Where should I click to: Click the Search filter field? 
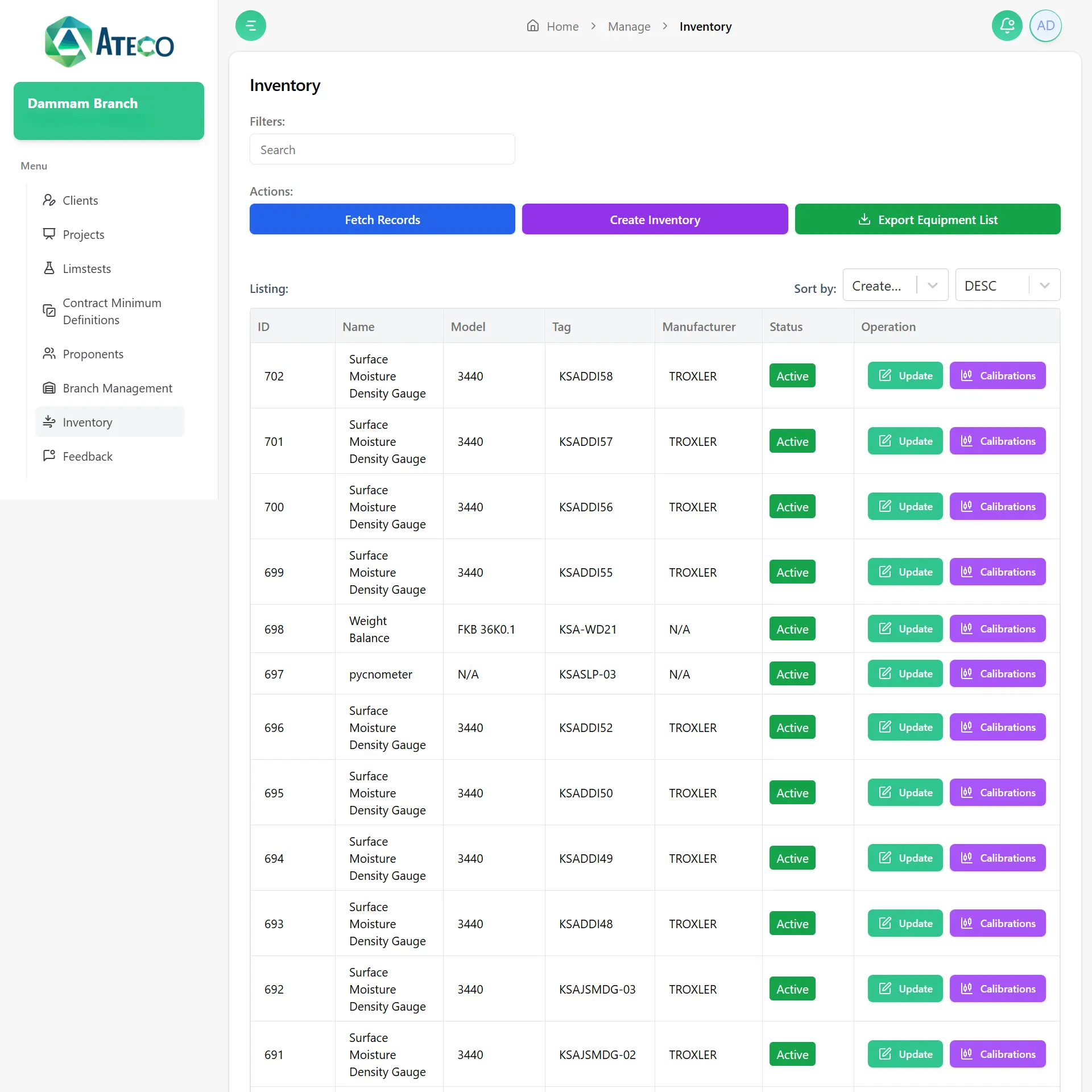[382, 149]
